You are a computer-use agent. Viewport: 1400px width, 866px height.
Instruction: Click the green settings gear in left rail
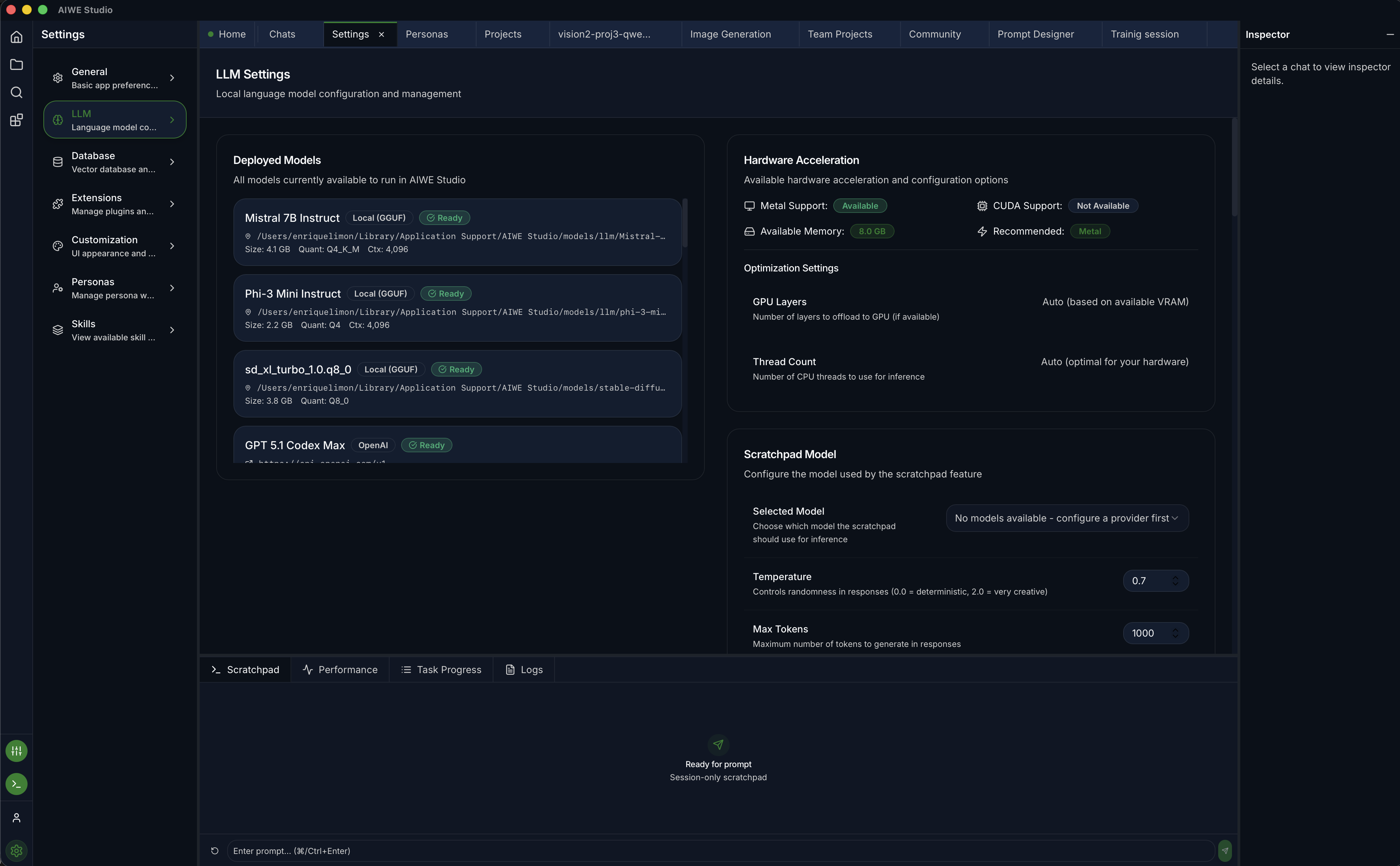17,850
